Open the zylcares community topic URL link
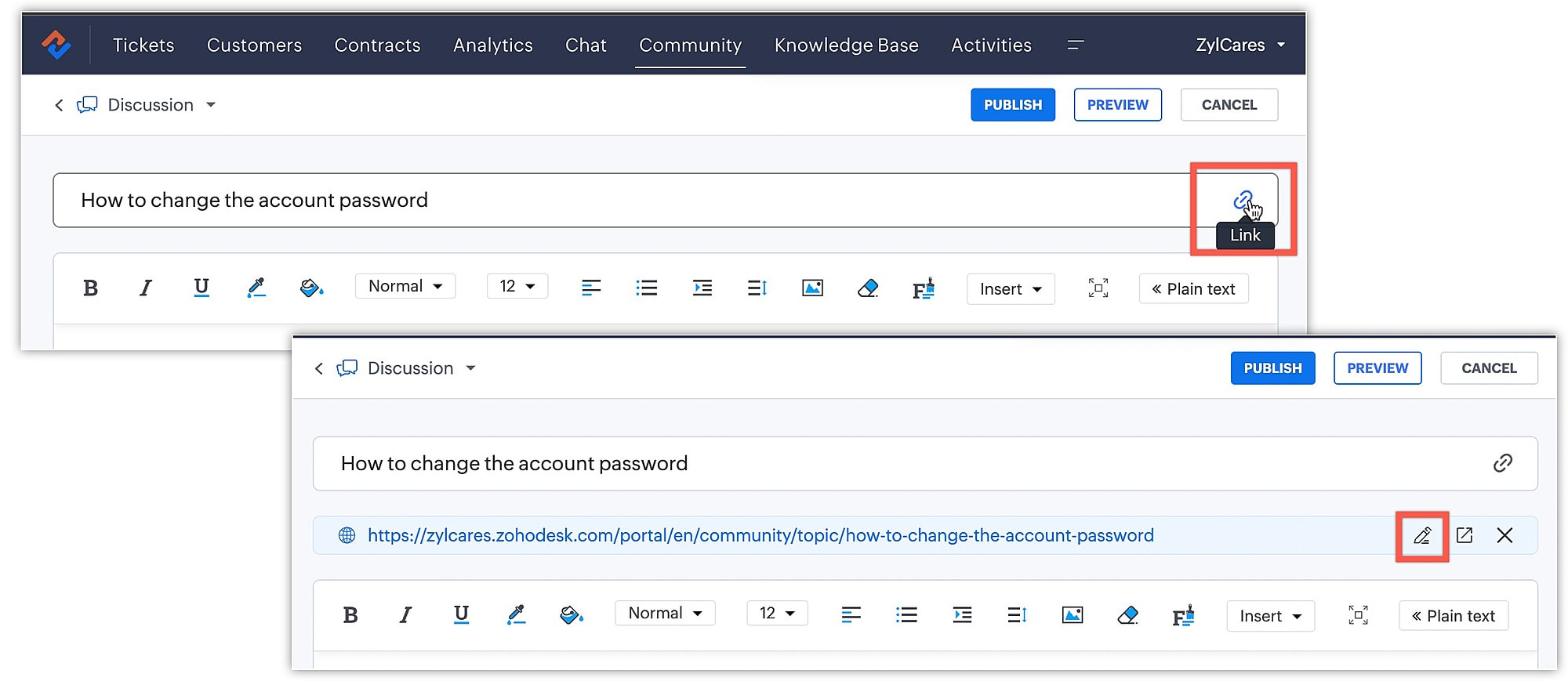 click(760, 536)
